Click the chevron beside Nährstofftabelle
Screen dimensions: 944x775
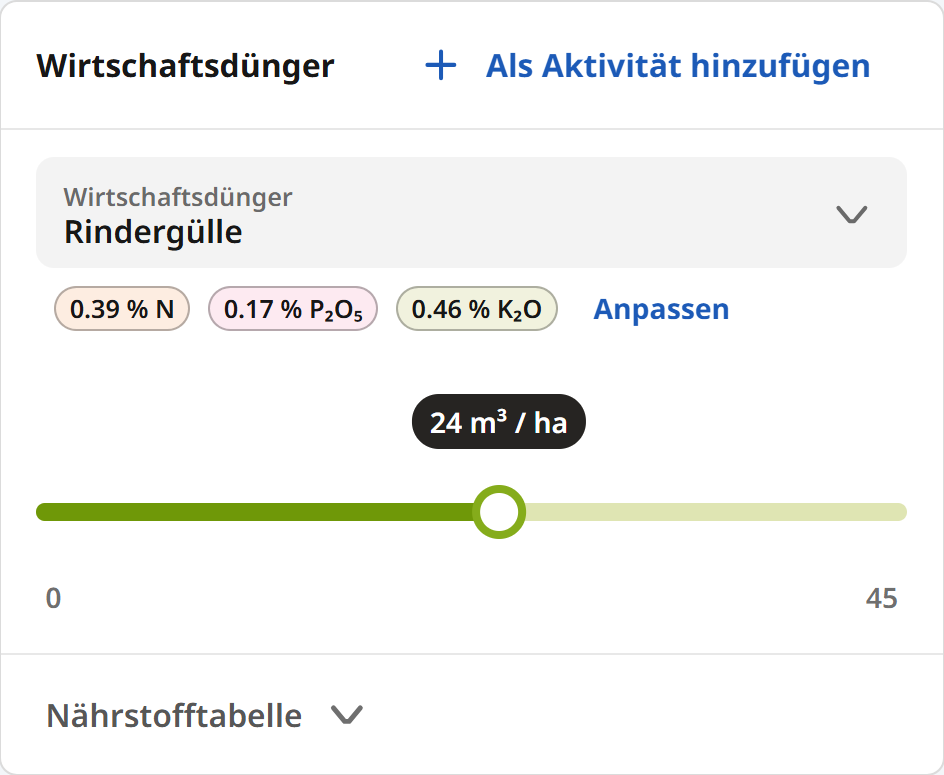345,716
